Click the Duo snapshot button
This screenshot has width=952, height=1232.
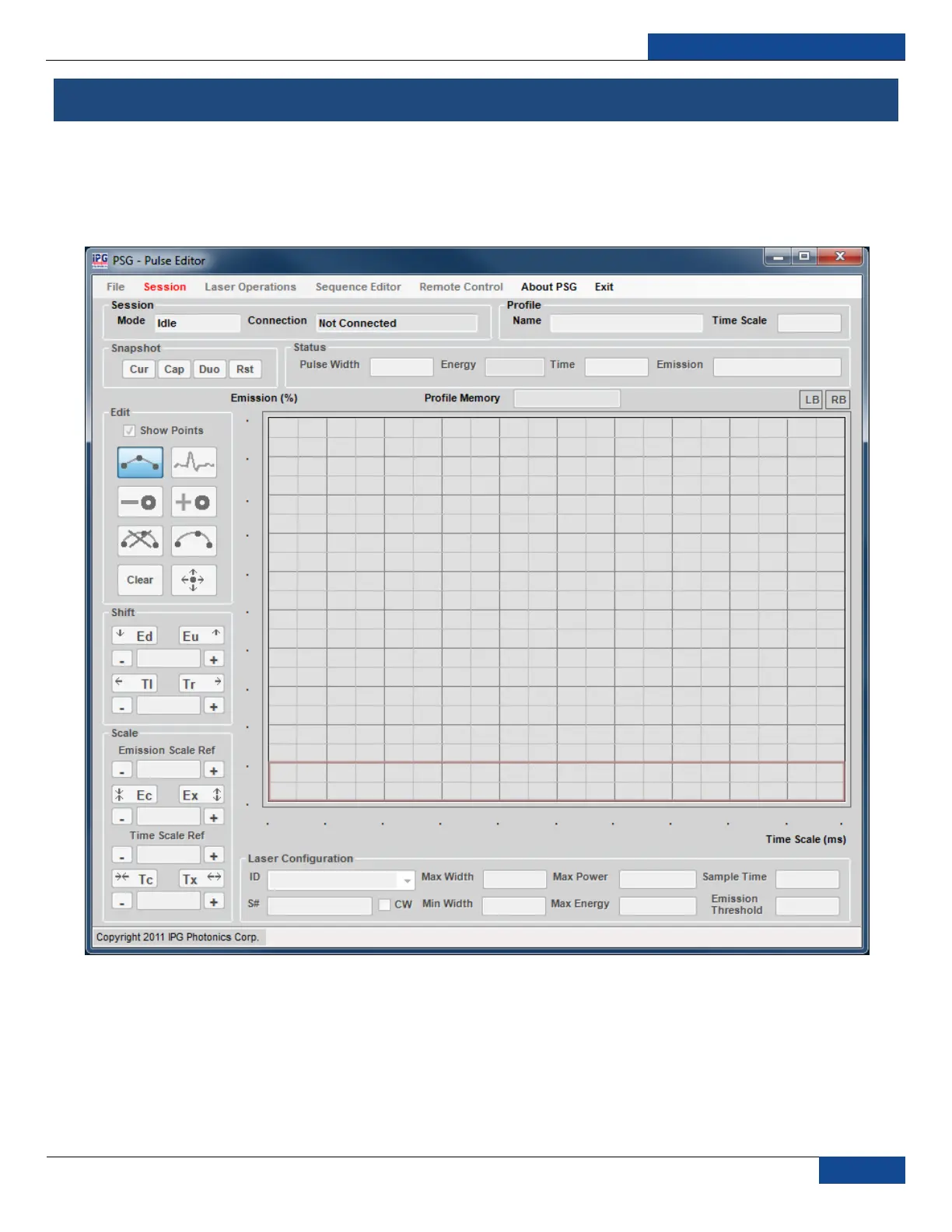click(x=209, y=369)
